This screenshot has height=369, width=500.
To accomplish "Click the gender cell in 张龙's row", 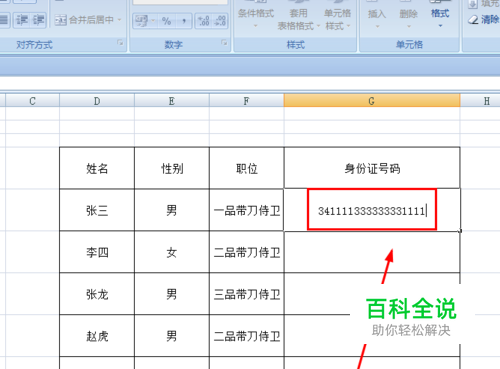I will [x=172, y=294].
